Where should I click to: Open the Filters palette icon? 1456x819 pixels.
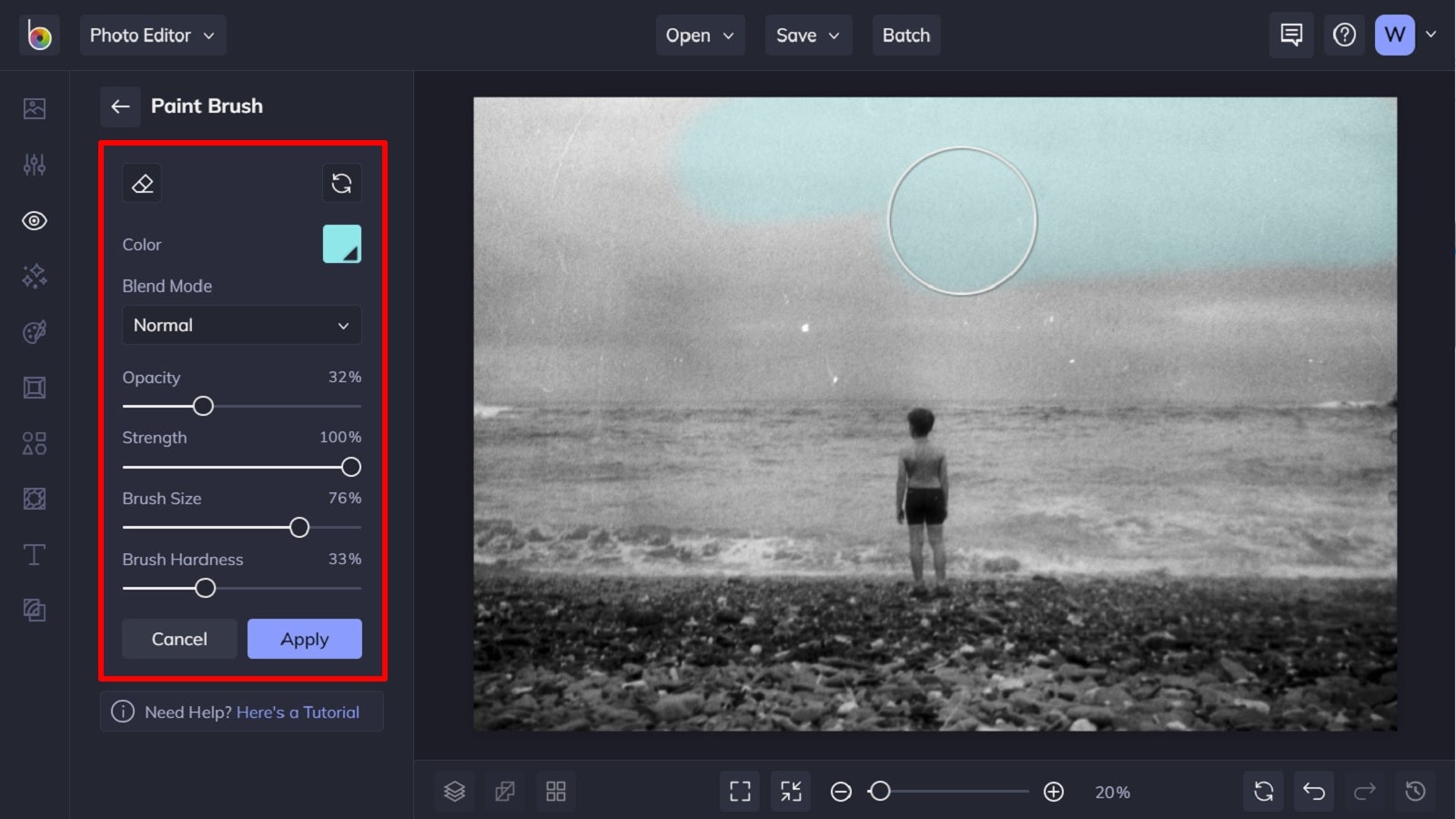34,331
